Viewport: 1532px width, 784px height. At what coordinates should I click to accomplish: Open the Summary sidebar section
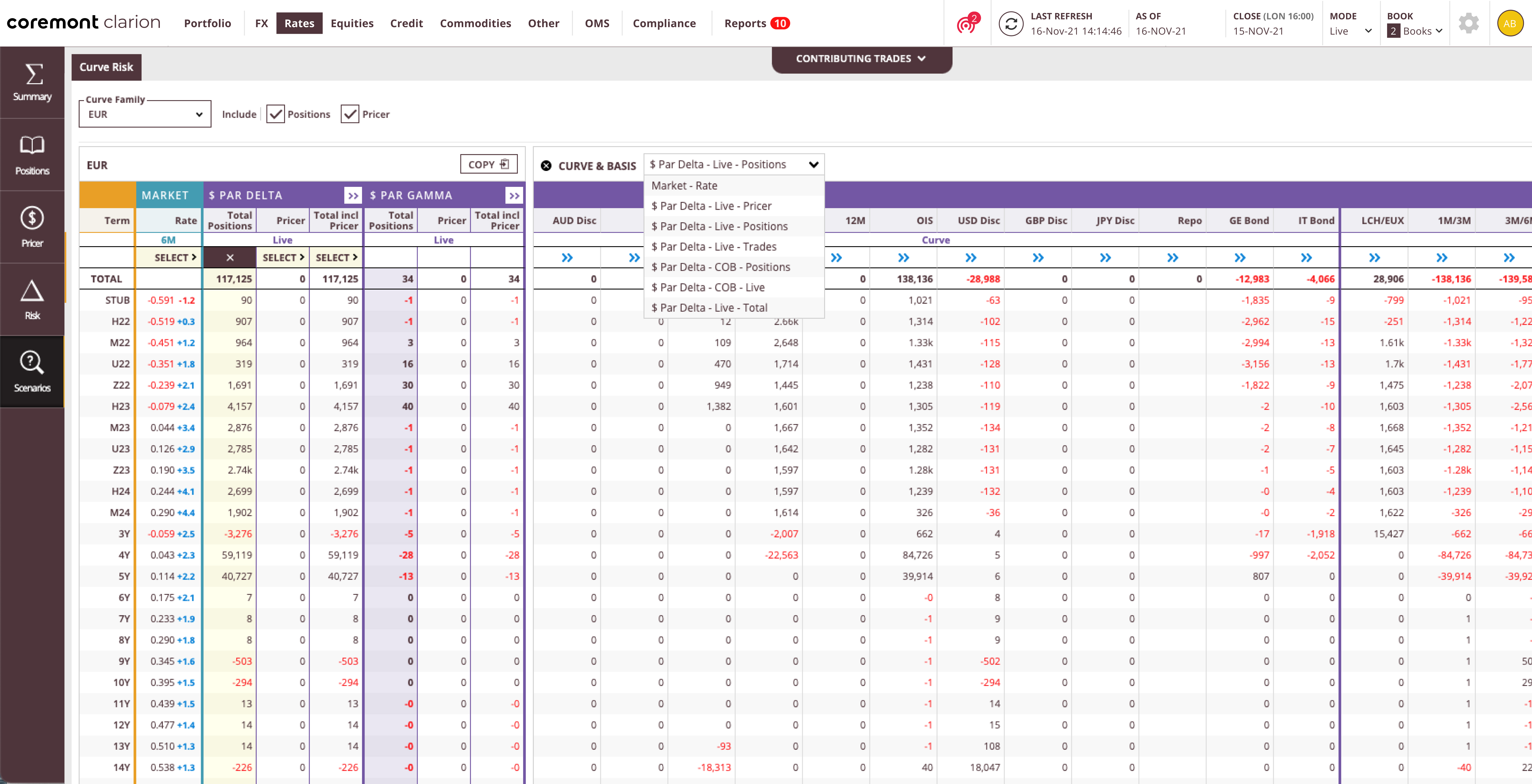pos(32,82)
